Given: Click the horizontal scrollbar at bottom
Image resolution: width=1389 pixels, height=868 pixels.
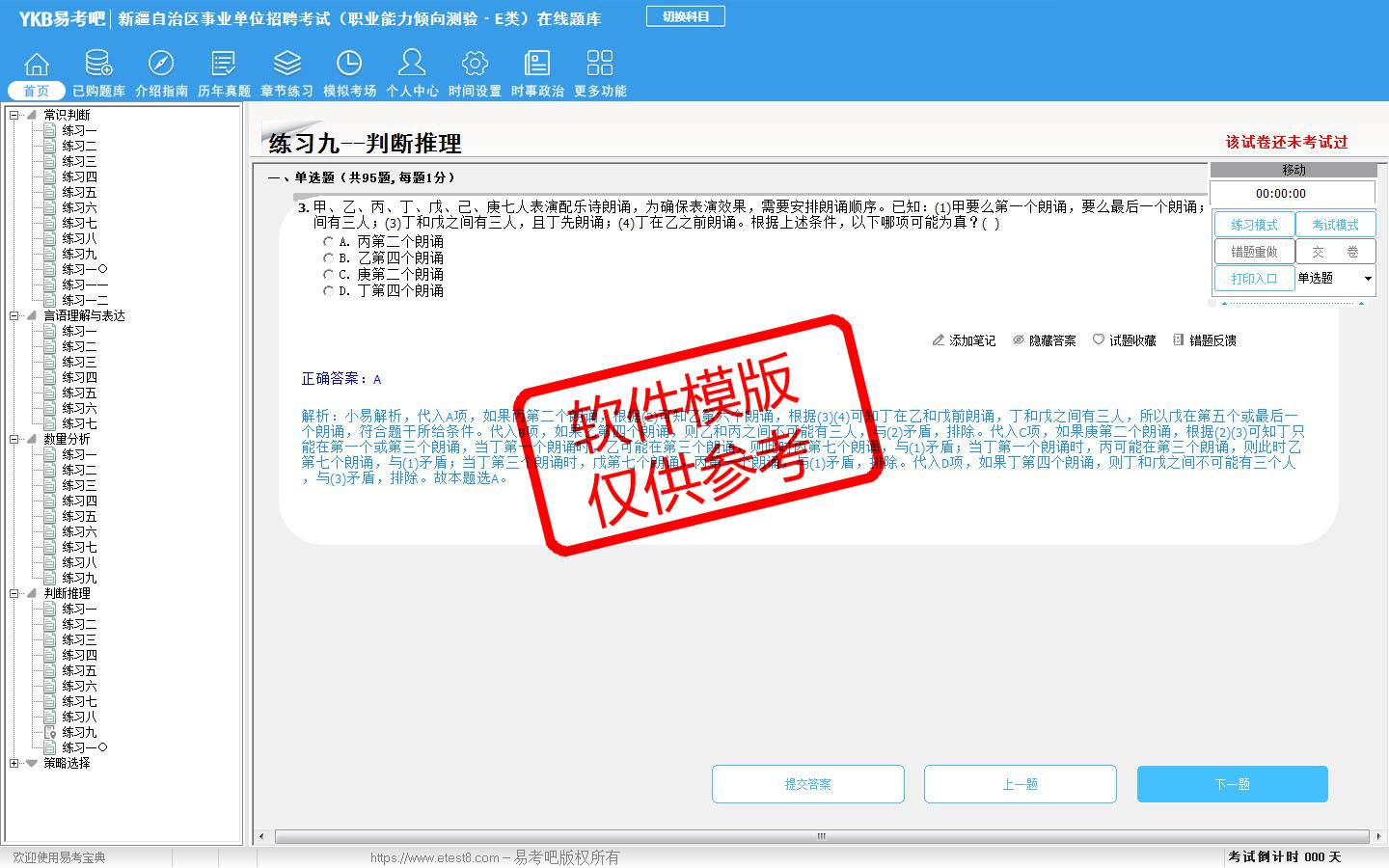Looking at the screenshot, I should [820, 836].
